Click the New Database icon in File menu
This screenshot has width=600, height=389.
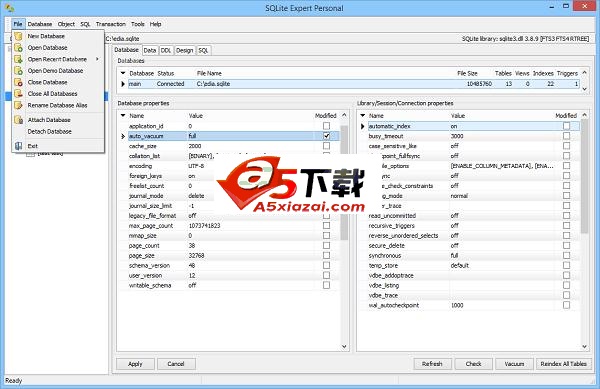(x=18, y=36)
